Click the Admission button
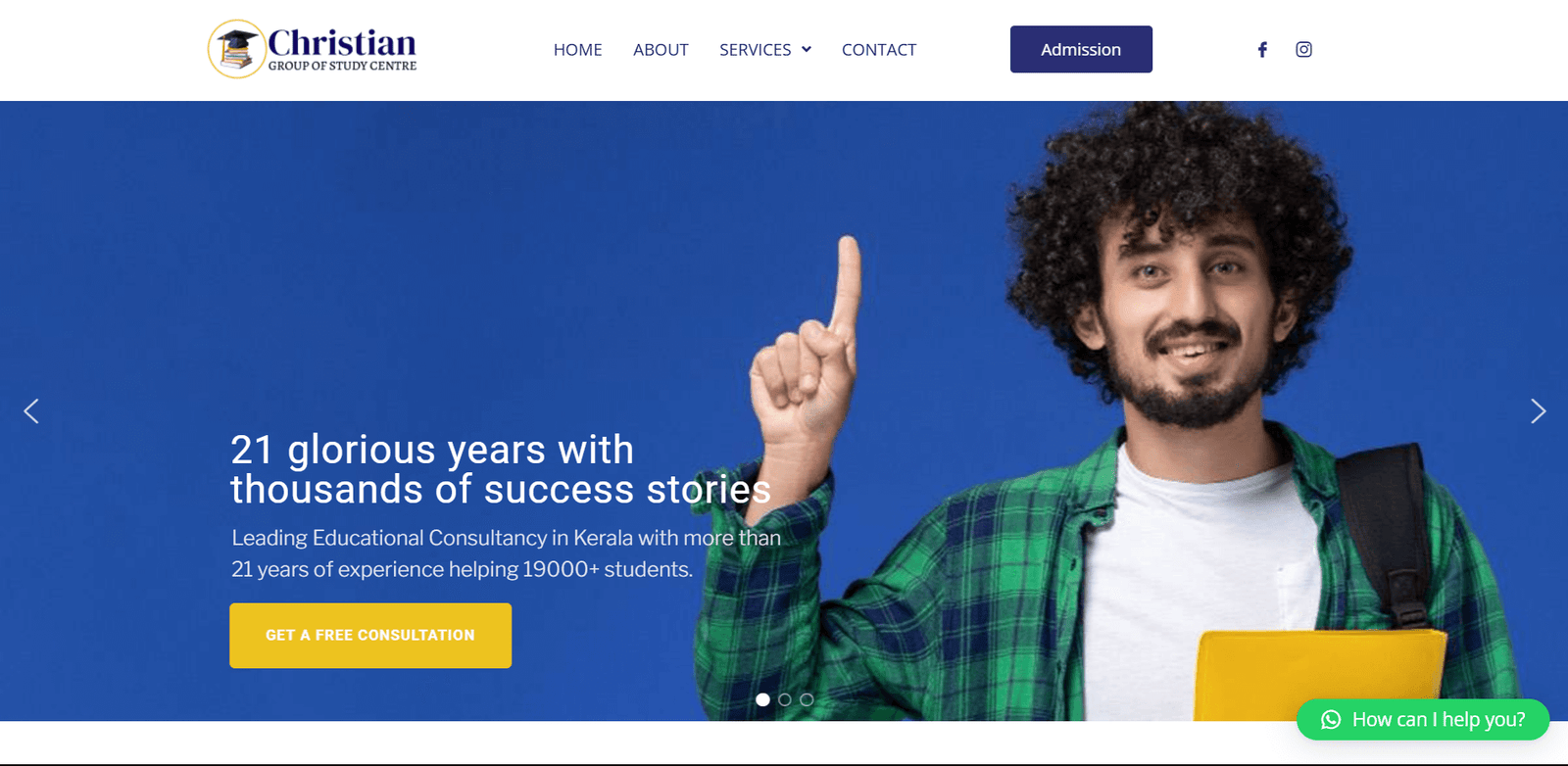This screenshot has width=1568, height=766. [1081, 49]
